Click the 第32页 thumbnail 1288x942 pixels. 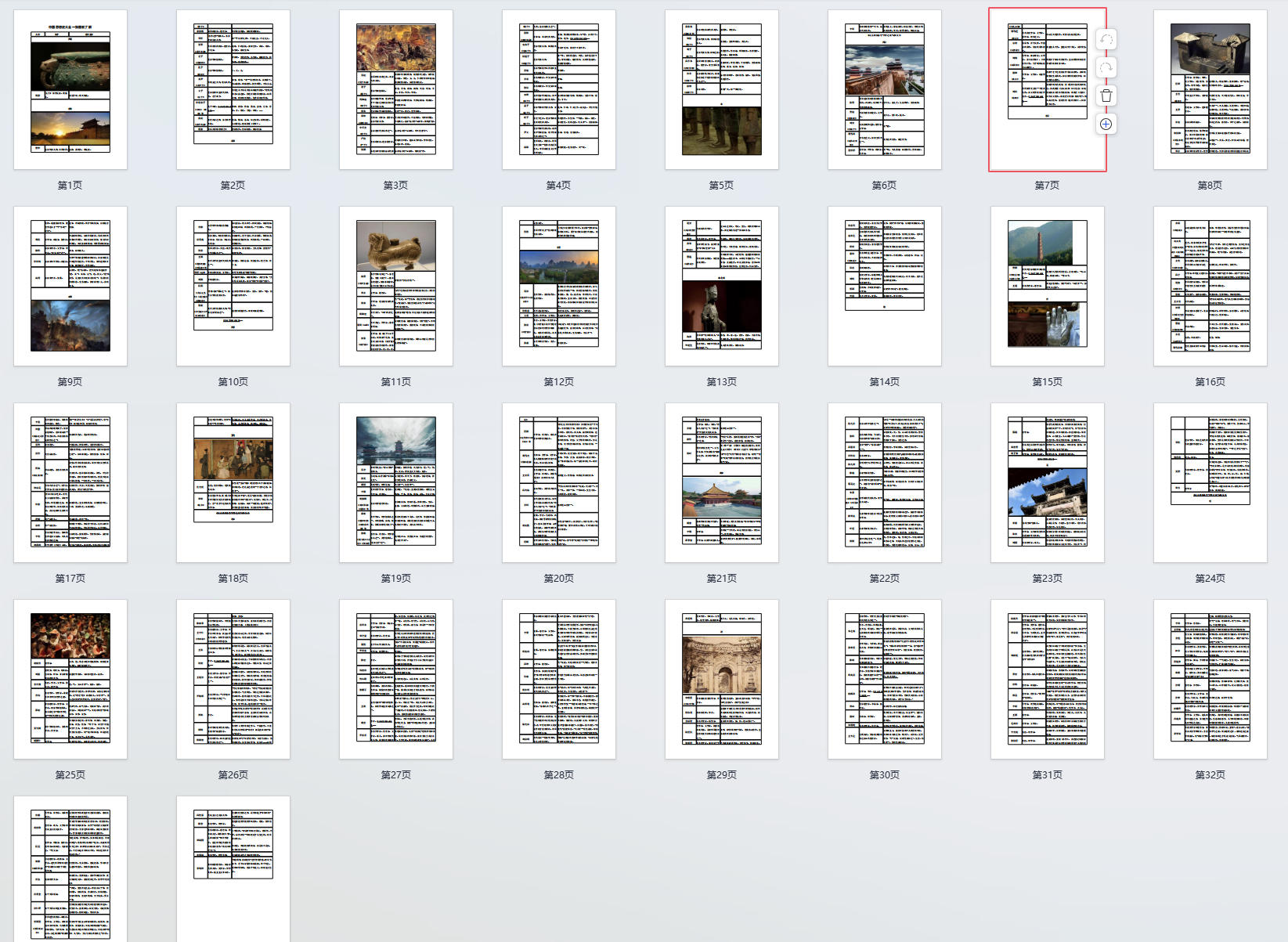point(1210,679)
